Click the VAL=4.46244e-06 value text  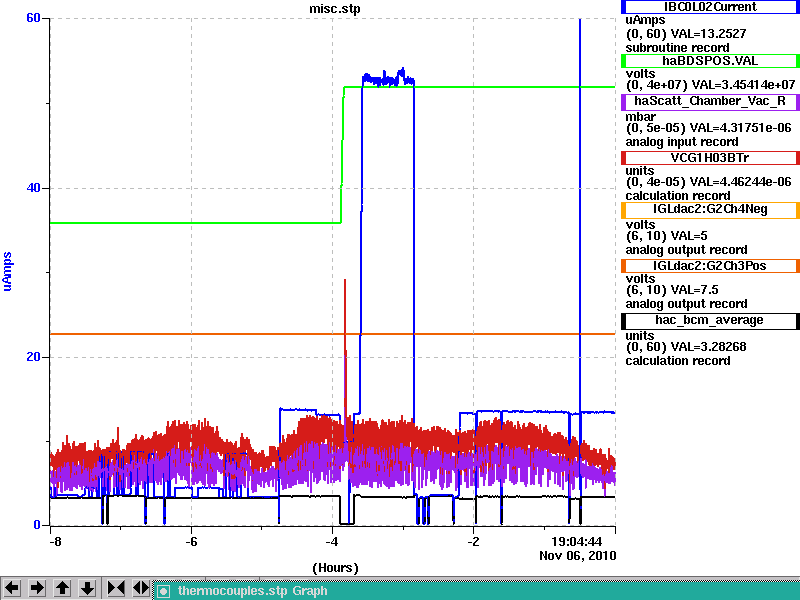tap(740, 182)
